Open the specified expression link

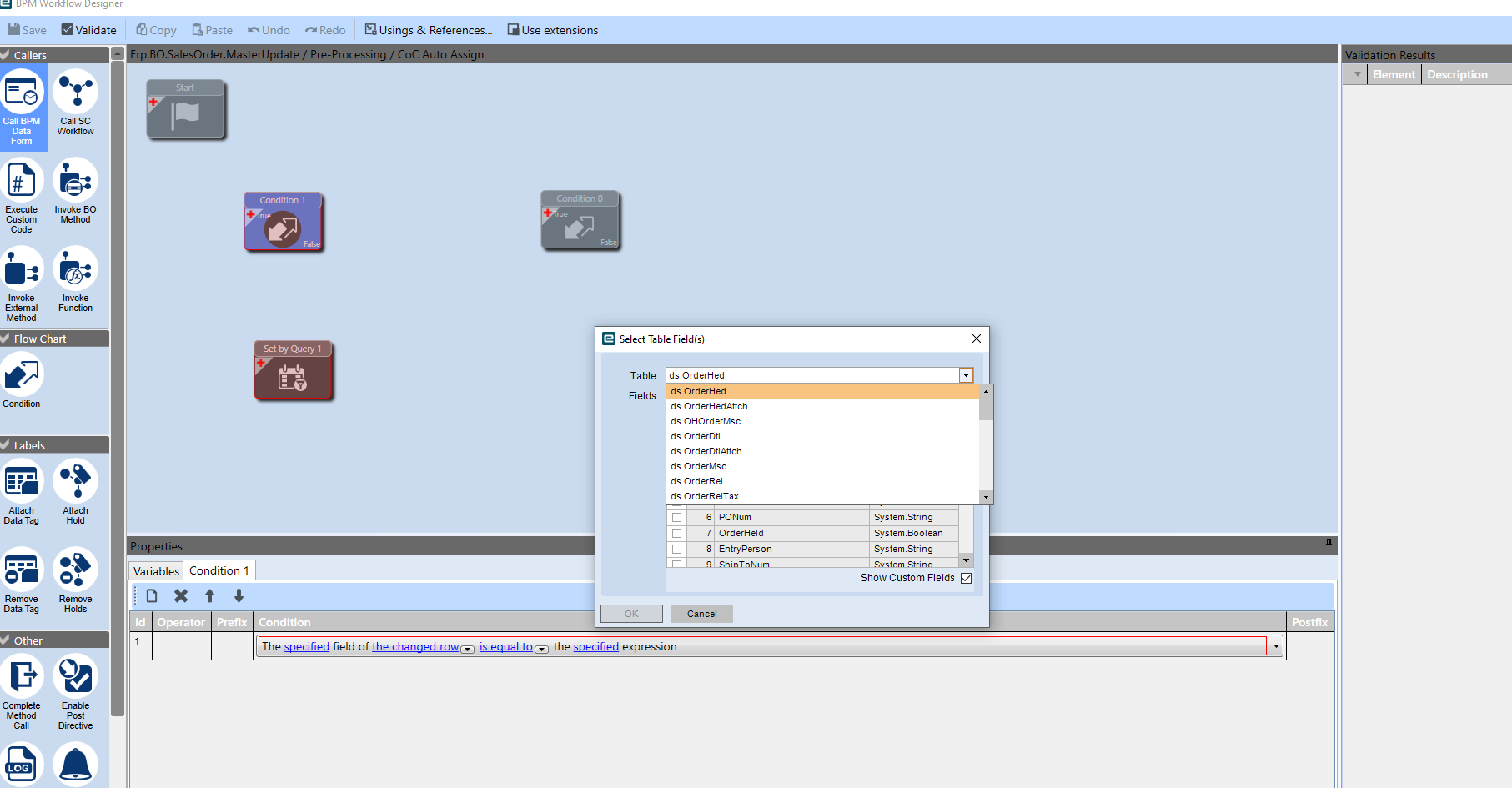pyautogui.click(x=596, y=646)
